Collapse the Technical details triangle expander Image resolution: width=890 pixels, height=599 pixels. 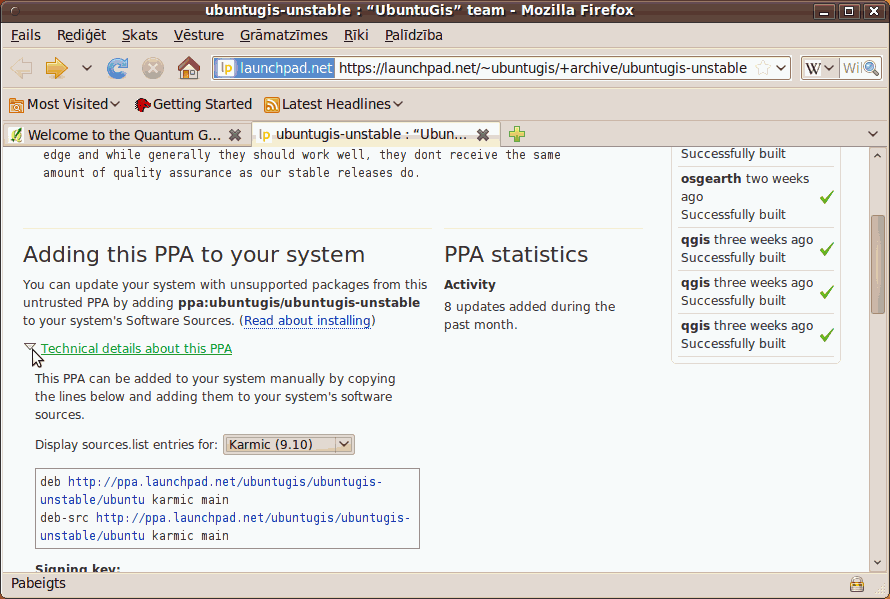tap(30, 347)
